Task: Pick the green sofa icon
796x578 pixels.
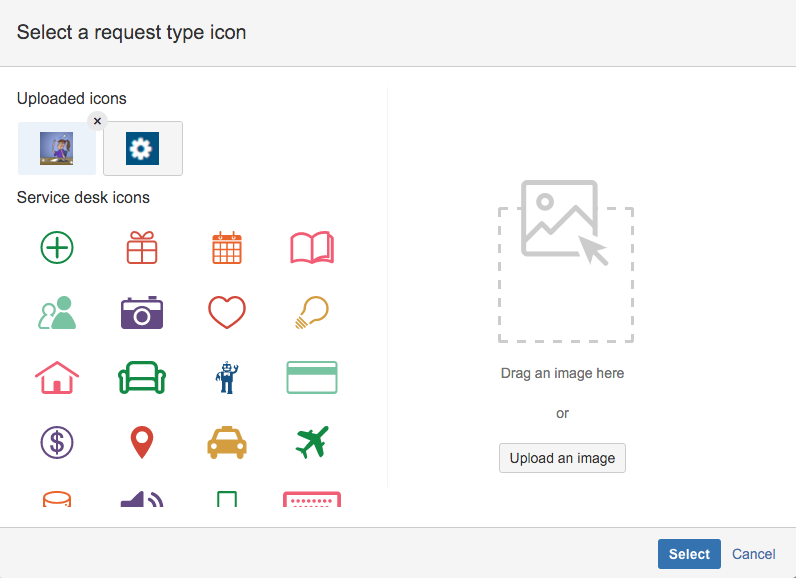Action: 142,377
